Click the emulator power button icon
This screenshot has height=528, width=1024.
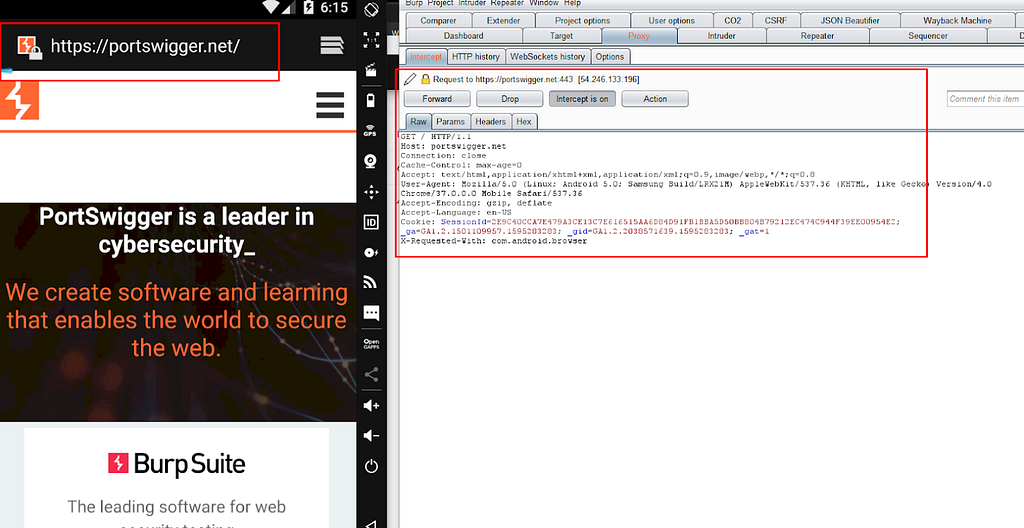tap(371, 466)
